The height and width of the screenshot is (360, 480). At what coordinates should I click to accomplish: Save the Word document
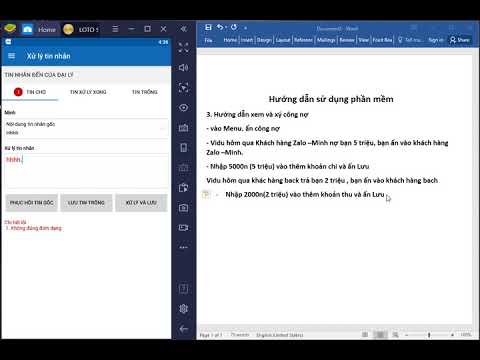208,27
